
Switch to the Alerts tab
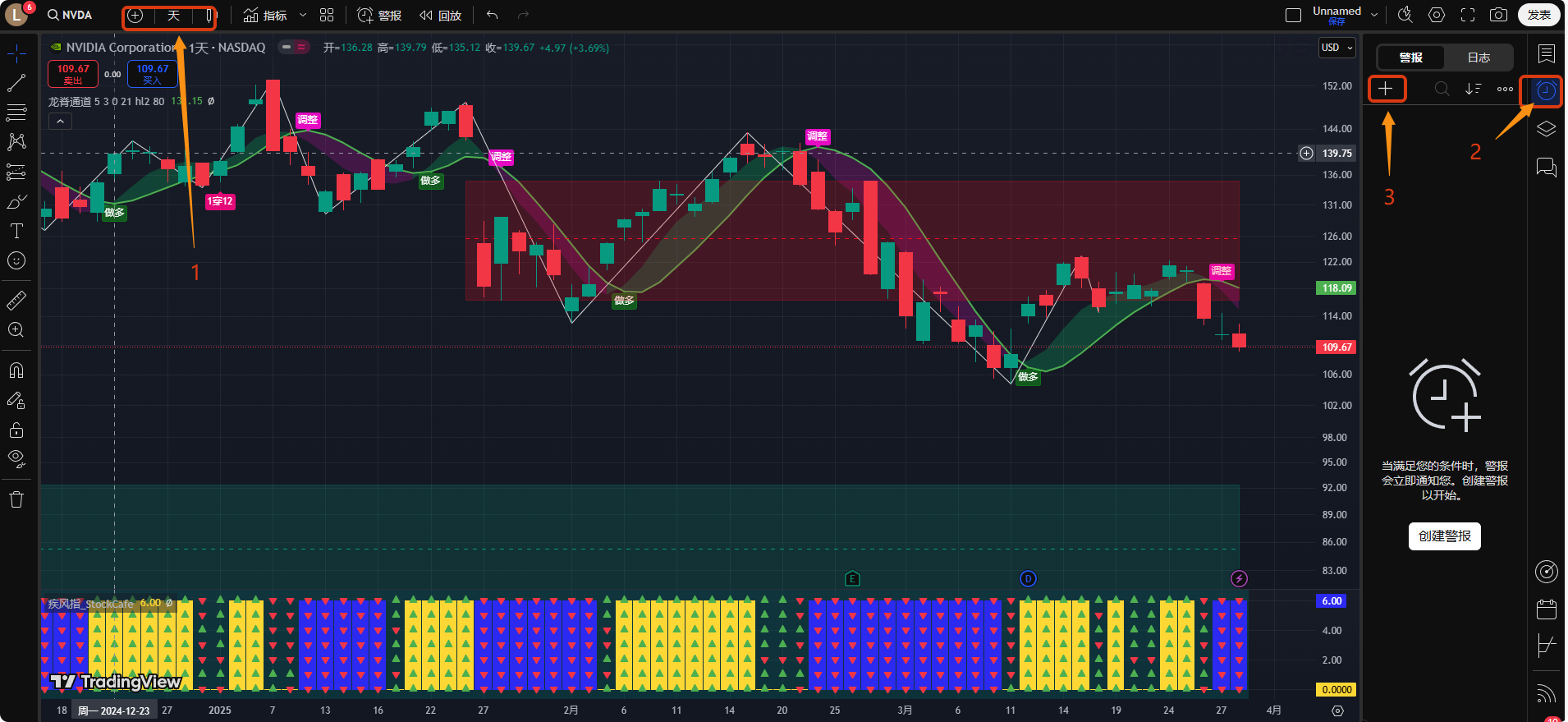pos(1411,57)
